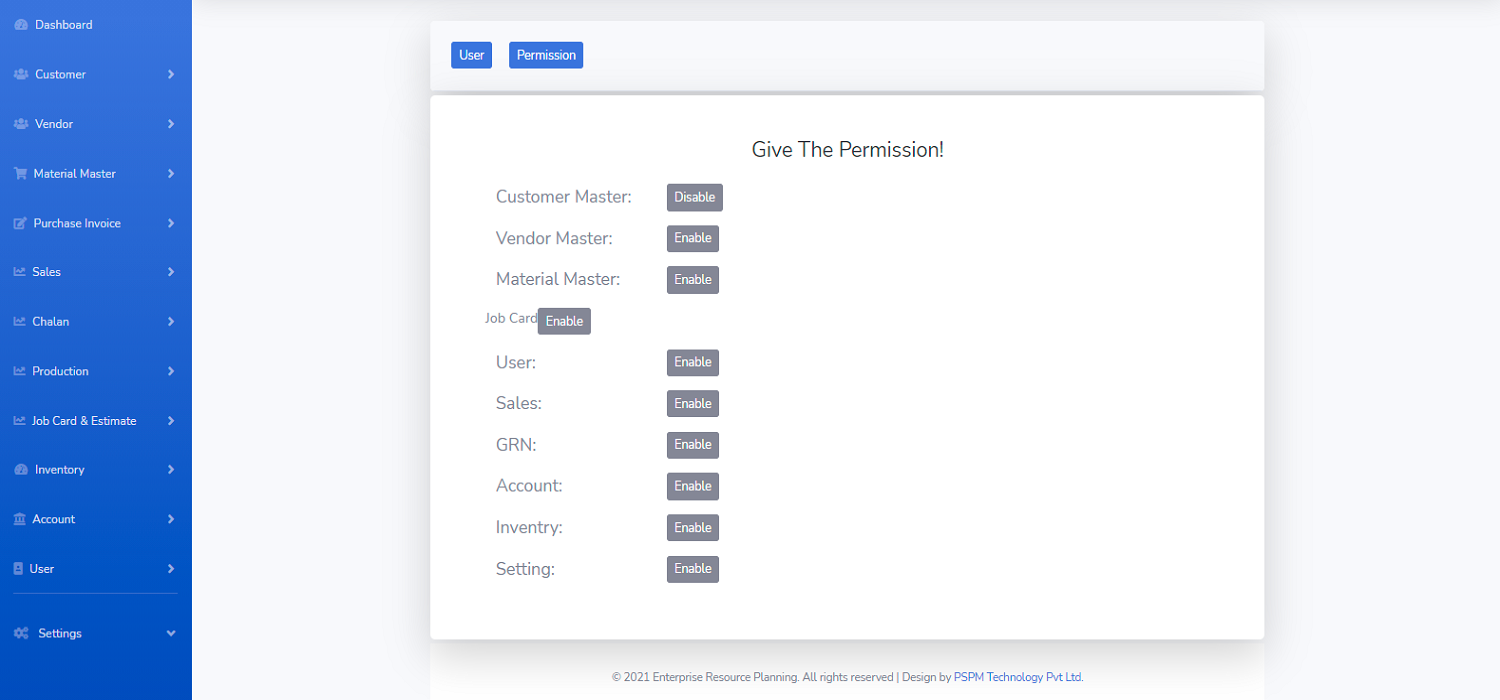Disable the Customer Master permission

click(x=694, y=198)
